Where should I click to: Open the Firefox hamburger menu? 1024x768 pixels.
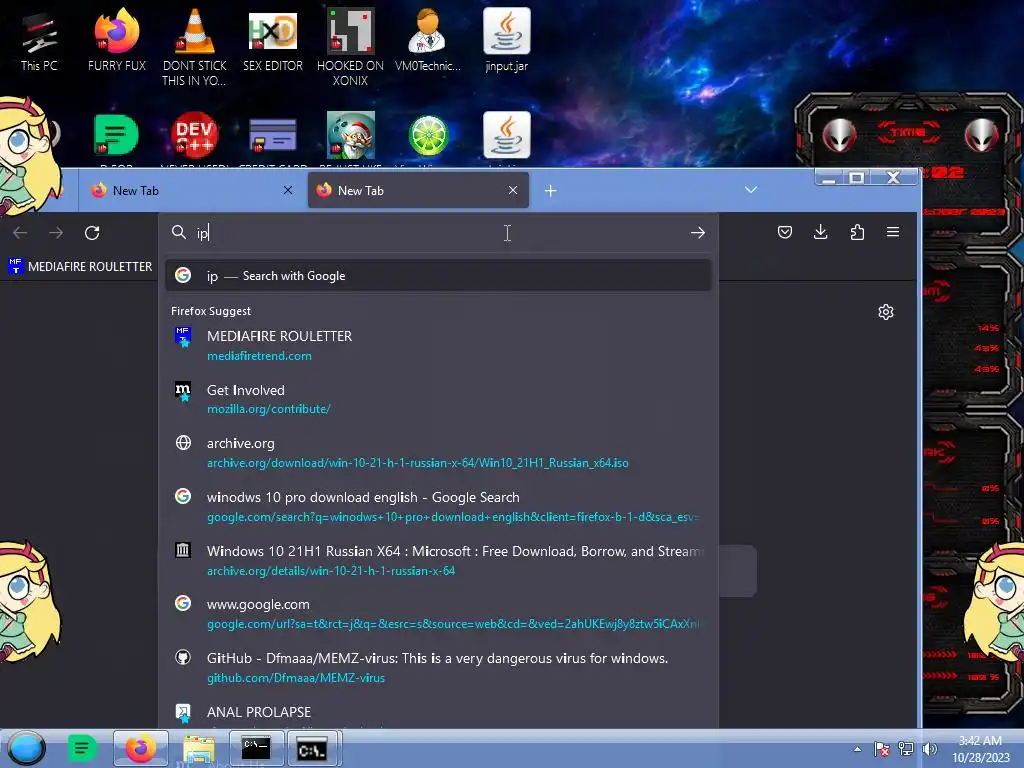893,232
